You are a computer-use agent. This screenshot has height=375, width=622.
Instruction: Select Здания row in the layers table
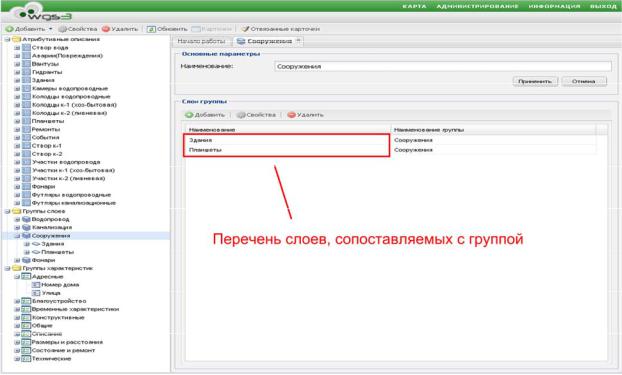(x=391, y=140)
